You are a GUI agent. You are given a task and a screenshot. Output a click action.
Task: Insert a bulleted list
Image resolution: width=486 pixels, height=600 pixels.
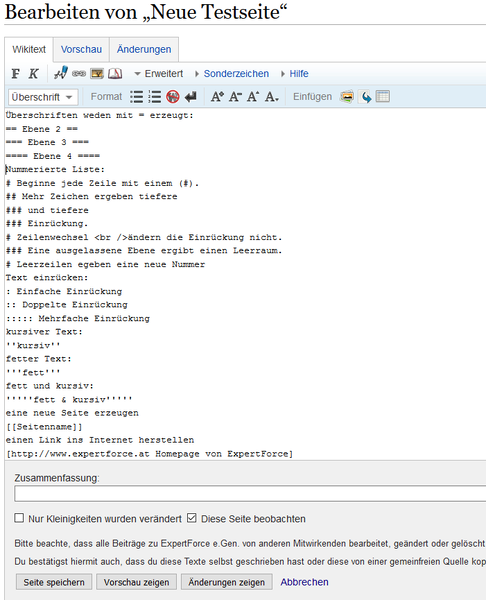click(136, 97)
